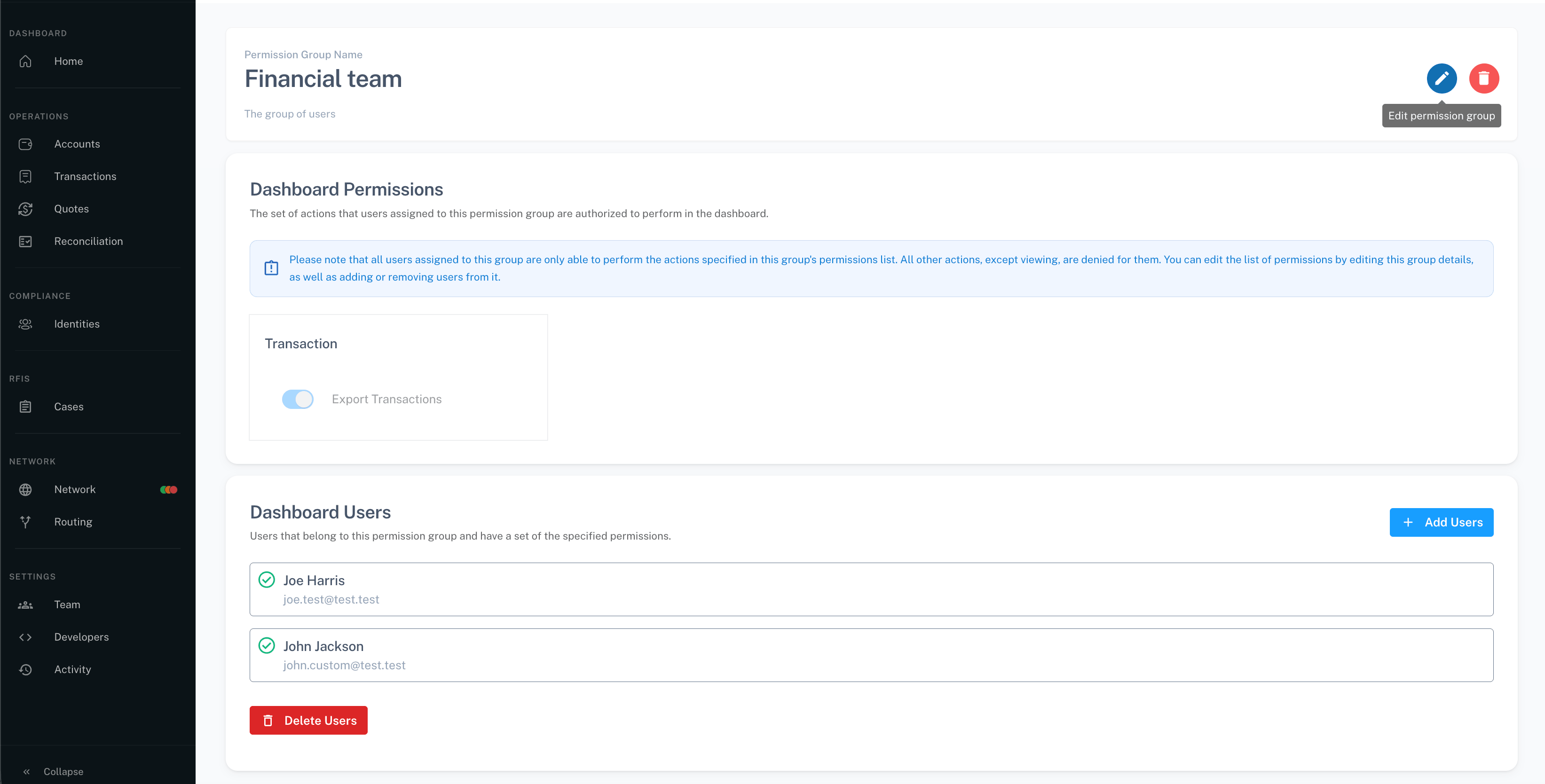This screenshot has width=1545, height=784.
Task: Click the Routing fork icon
Action: (25, 521)
